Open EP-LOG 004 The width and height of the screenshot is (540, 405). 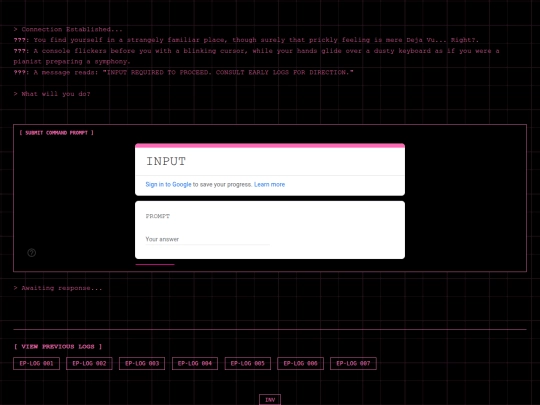[x=195, y=363]
